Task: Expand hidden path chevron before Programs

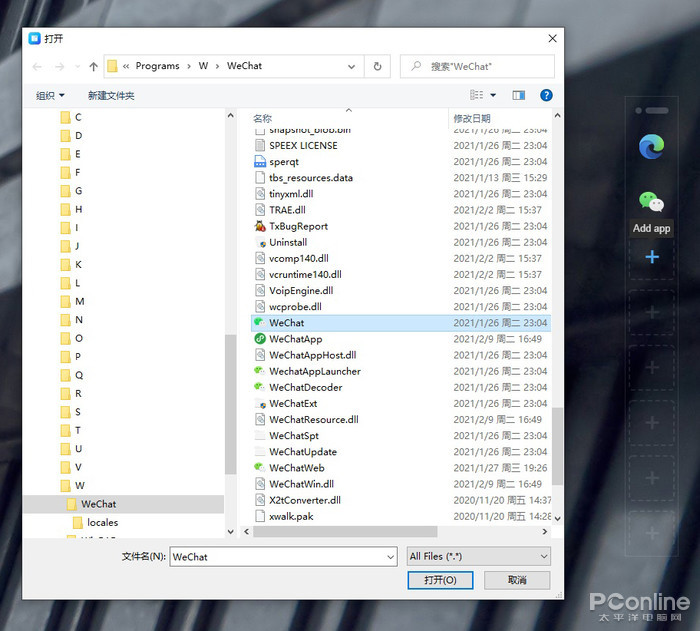Action: [x=126, y=67]
